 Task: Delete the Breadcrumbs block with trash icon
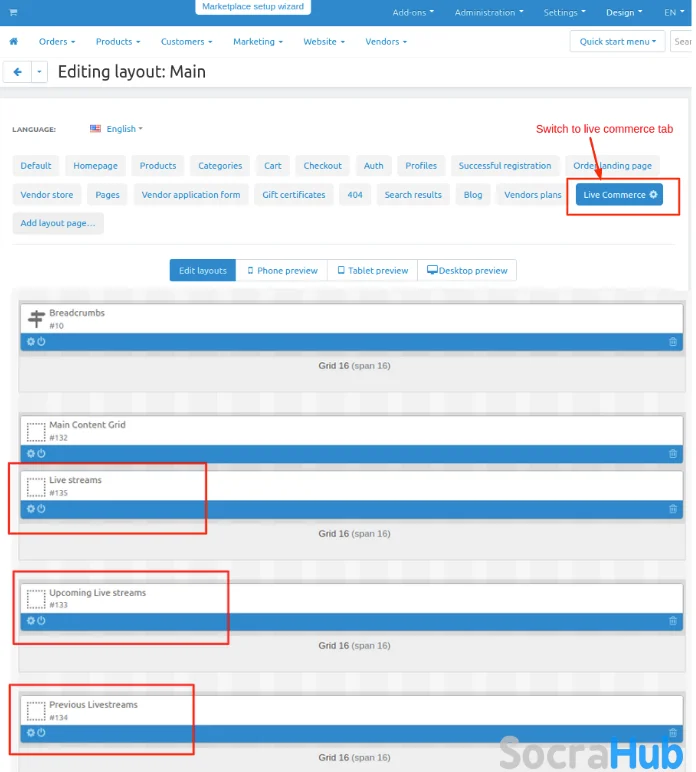(x=673, y=342)
